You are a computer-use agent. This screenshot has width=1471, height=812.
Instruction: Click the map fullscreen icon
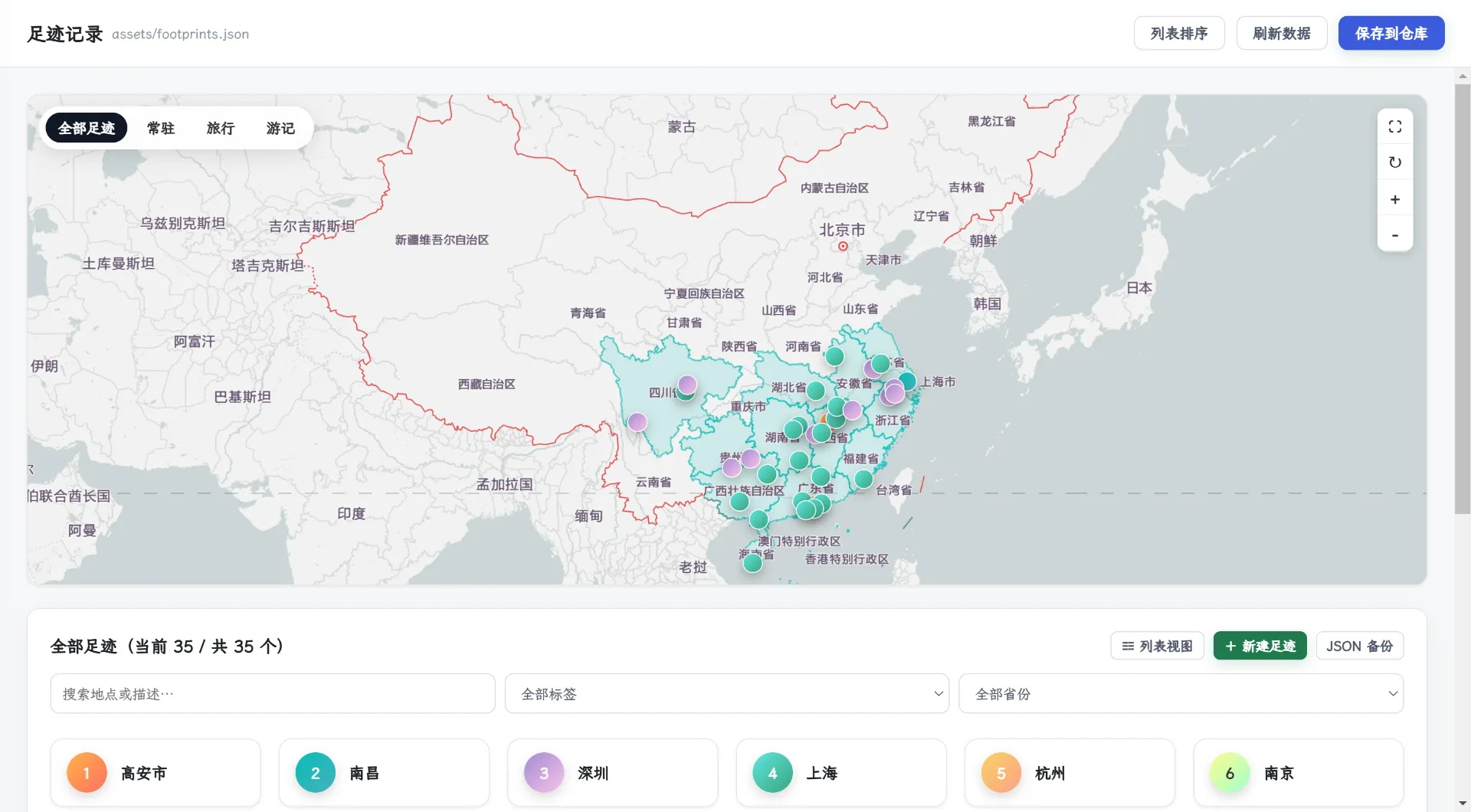pyautogui.click(x=1394, y=126)
